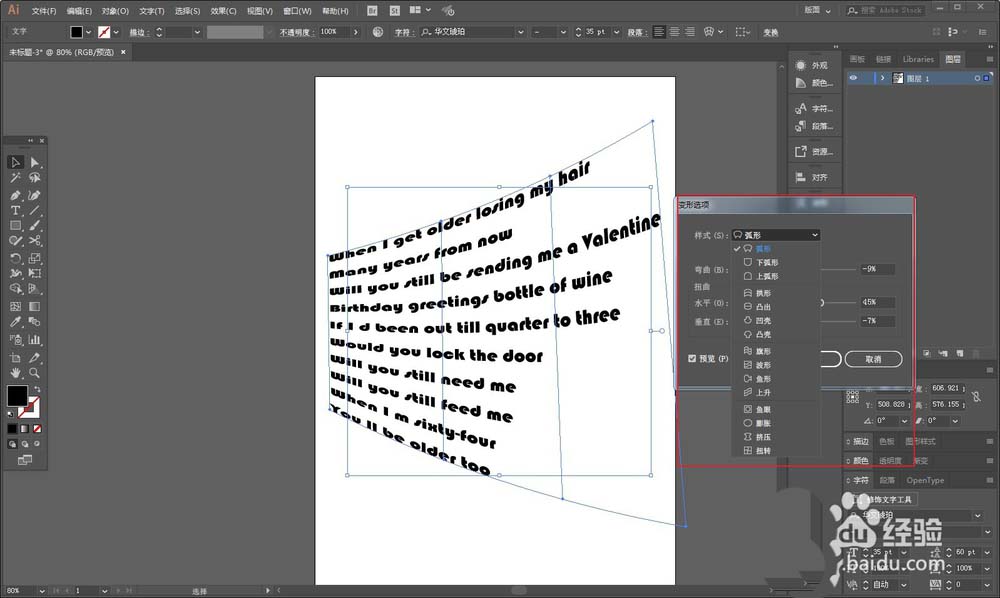This screenshot has height=598, width=1000.
Task: Swap fill and stroke colors arrow
Action: pyautogui.click(x=37, y=389)
